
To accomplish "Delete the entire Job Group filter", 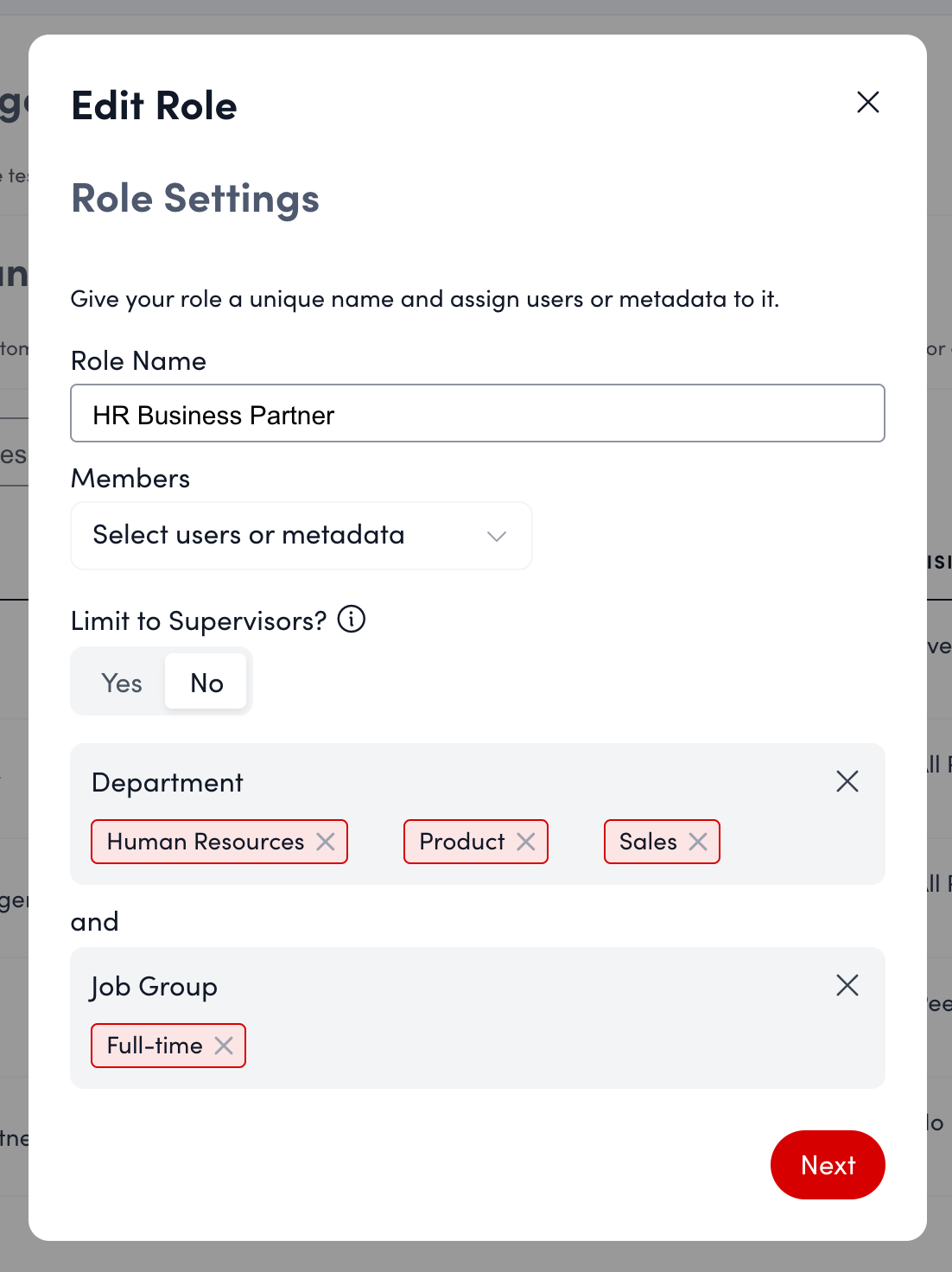I will 847,985.
